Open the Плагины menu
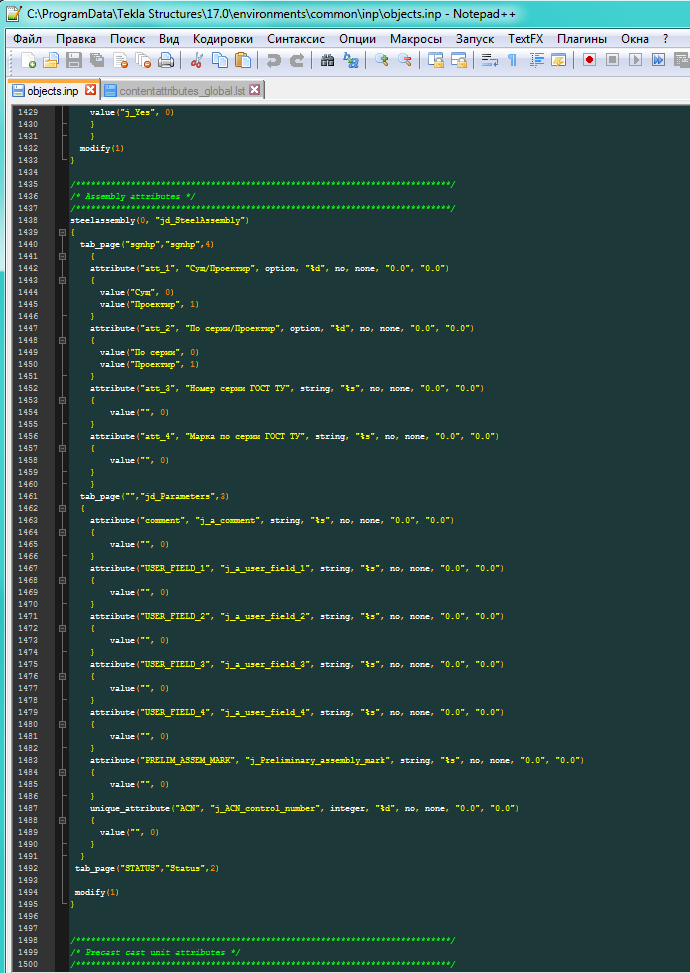 click(x=581, y=38)
